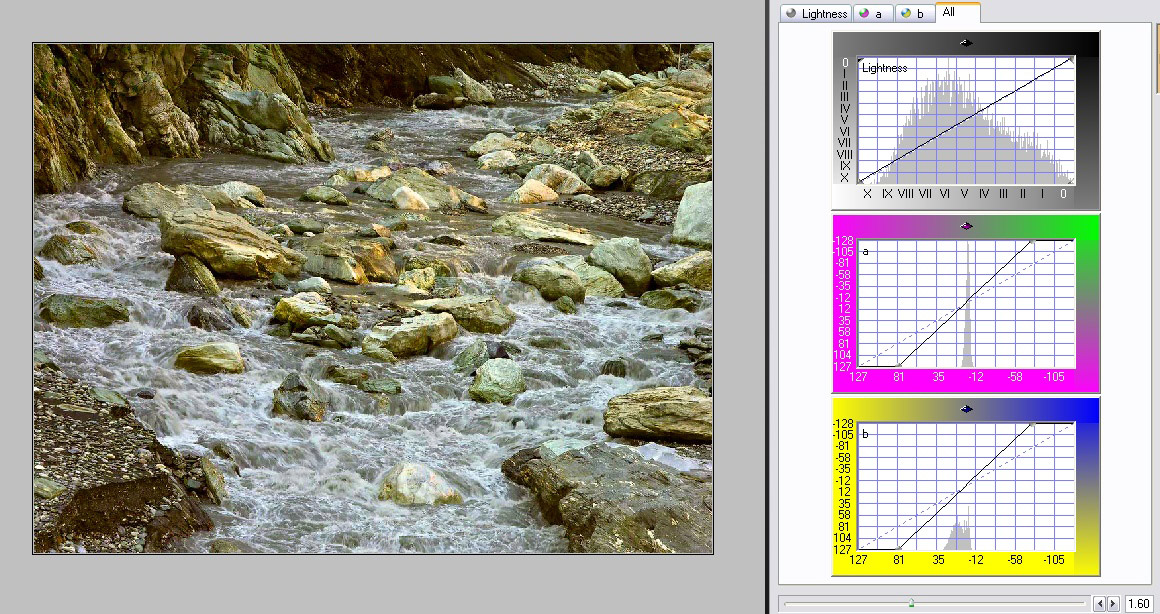This screenshot has width=1160, height=614.
Task: Click the 'a' channel gradient flip arrow icon
Action: 966,225
